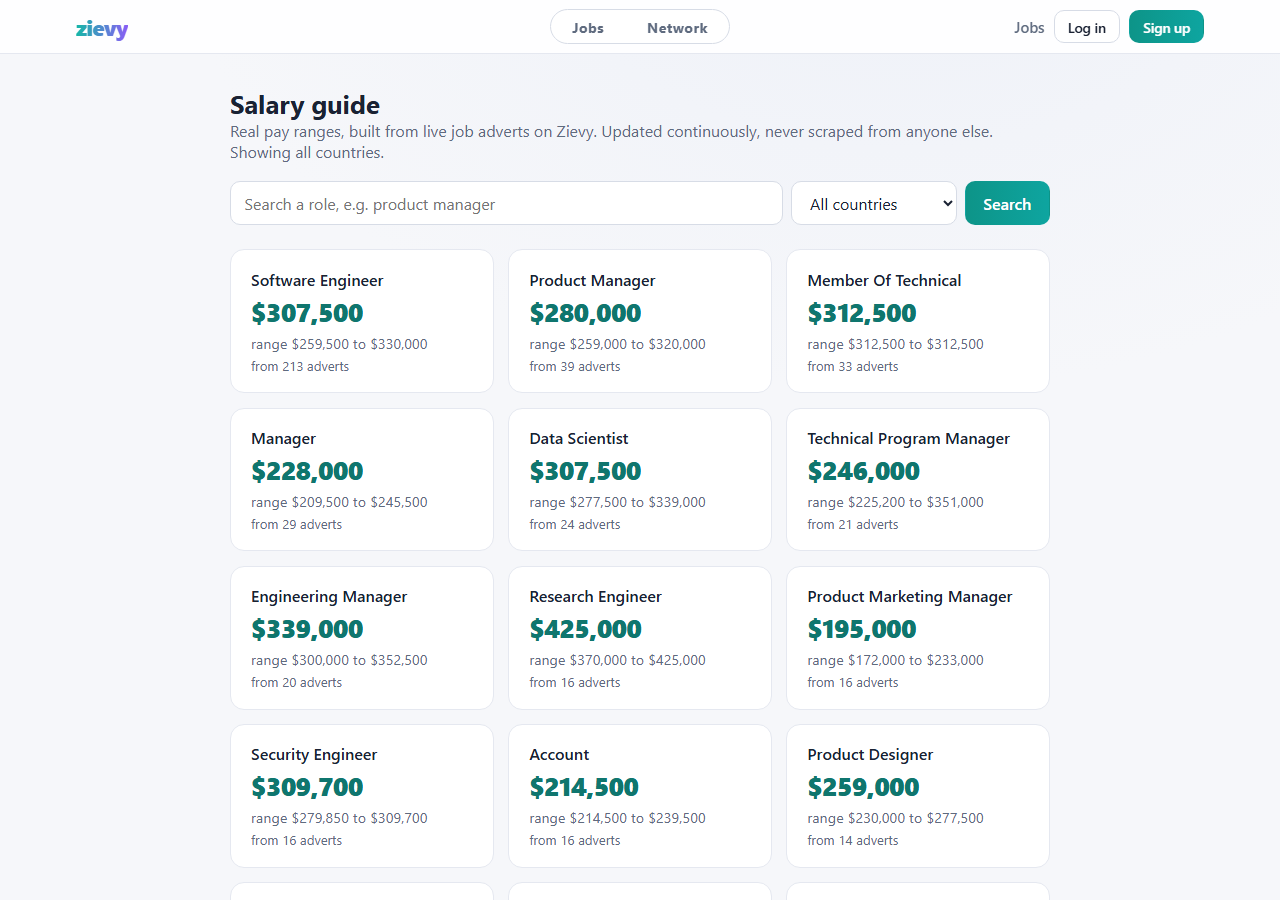Click the $214,500 salary figure
The image size is (1280, 900).
click(x=584, y=787)
